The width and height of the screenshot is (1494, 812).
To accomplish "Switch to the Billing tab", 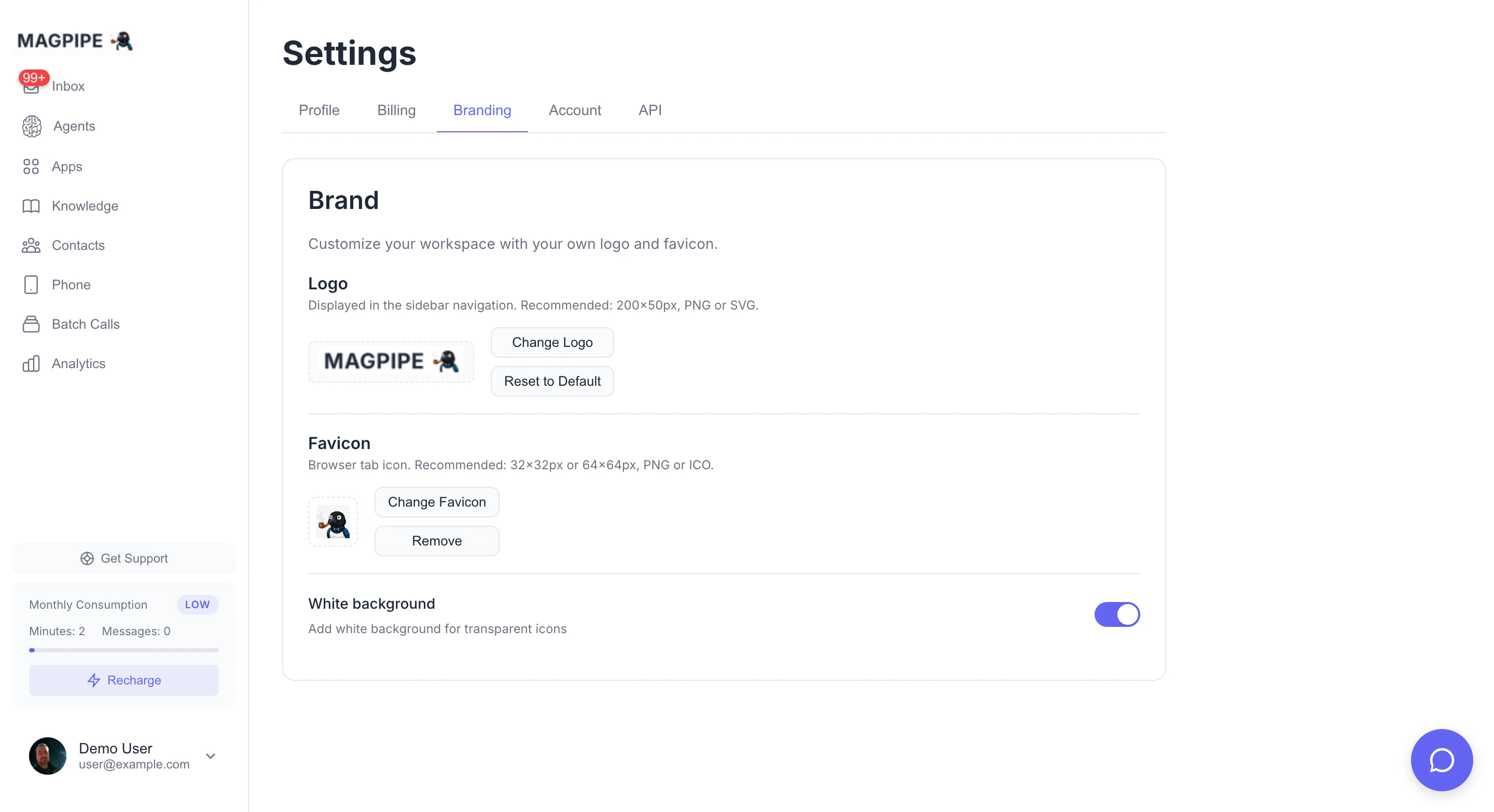I will coord(396,110).
